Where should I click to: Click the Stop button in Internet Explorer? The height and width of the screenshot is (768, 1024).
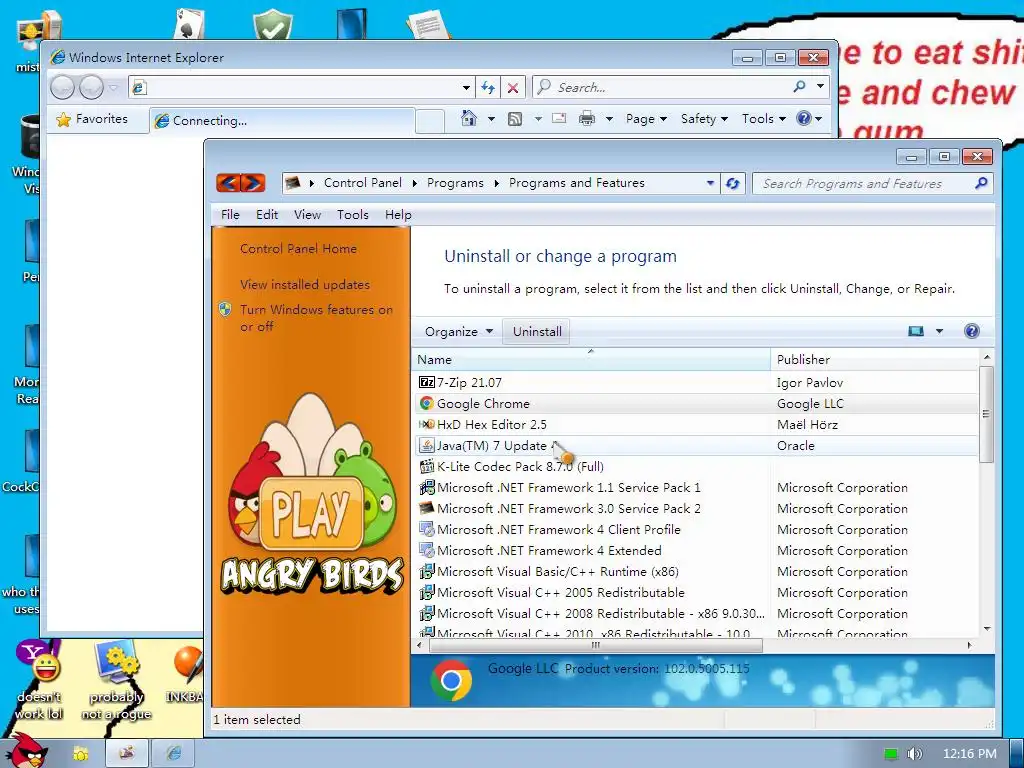pyautogui.click(x=513, y=88)
